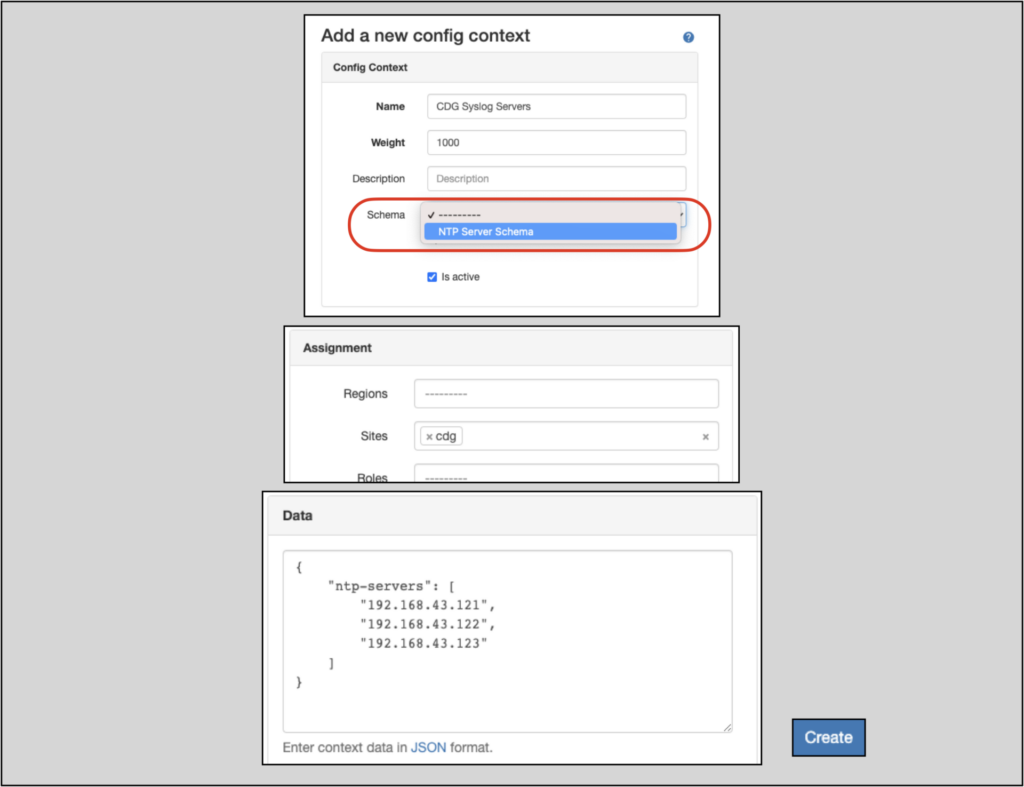Open the Sites selection field
The width and height of the screenshot is (1024, 787).
(566, 436)
